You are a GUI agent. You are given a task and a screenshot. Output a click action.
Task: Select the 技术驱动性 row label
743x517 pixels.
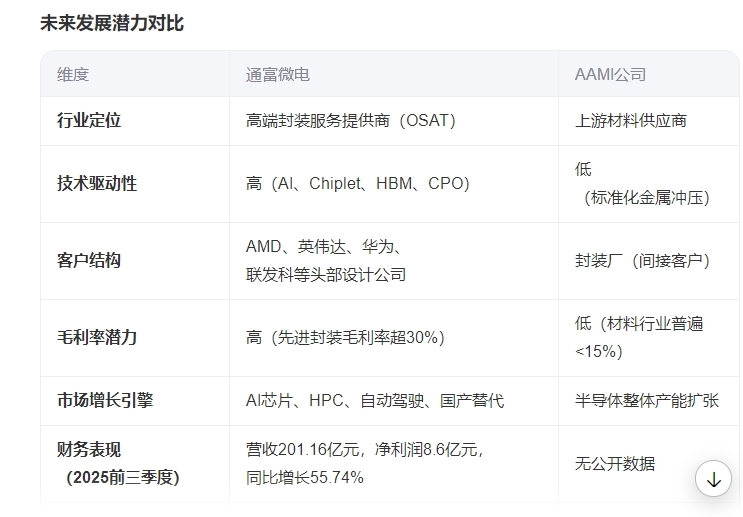click(x=97, y=184)
